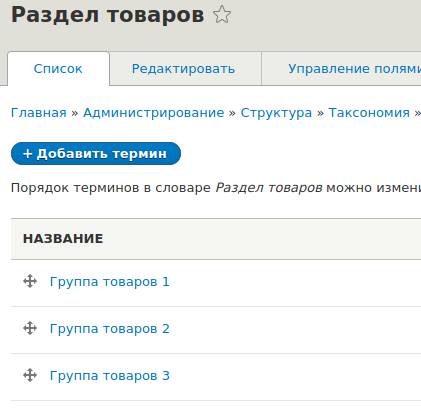Click the drag handle for Группа товаров 3
The image size is (421, 409).
pos(30,375)
